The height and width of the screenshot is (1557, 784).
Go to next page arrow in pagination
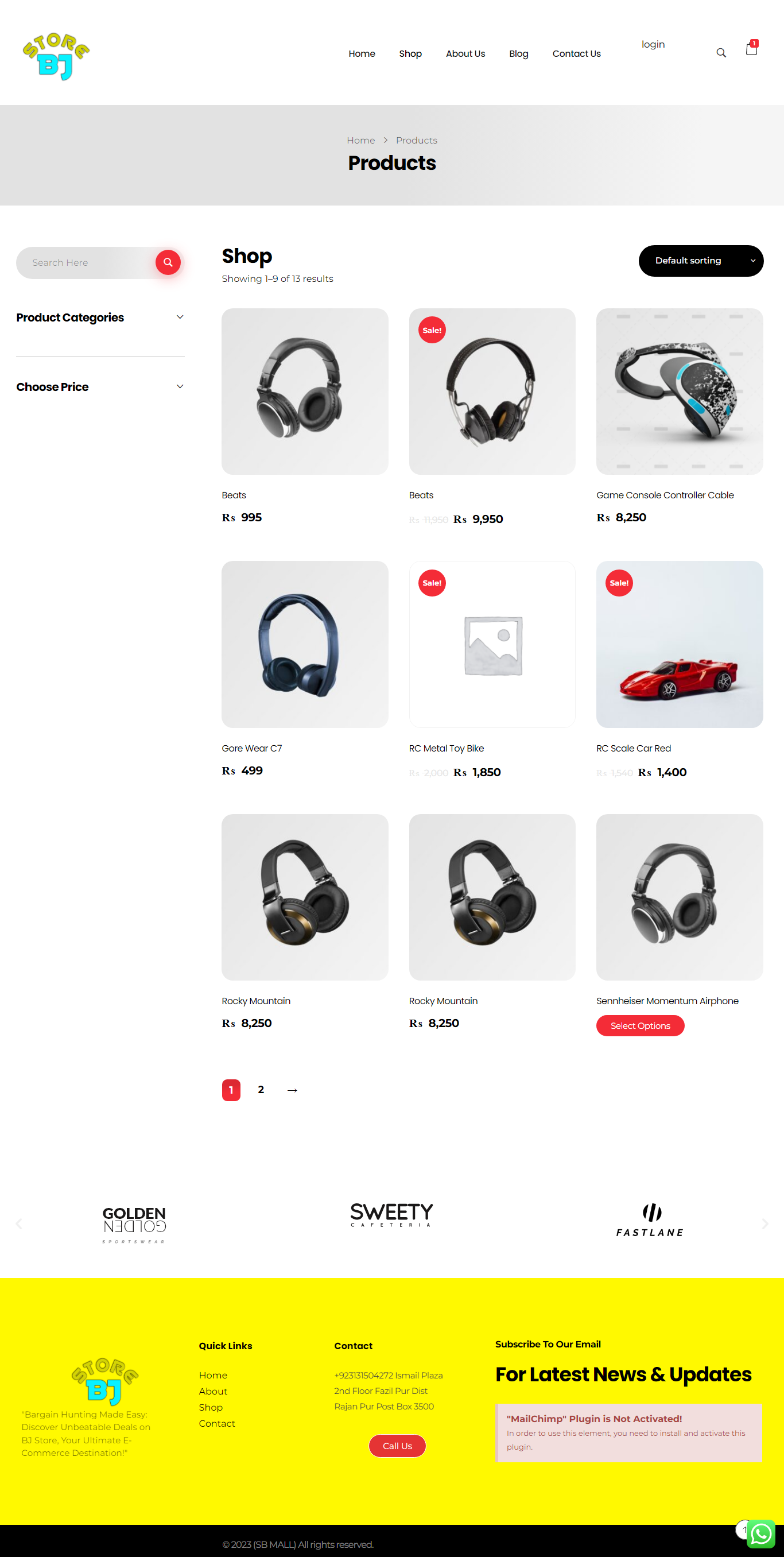(292, 1090)
